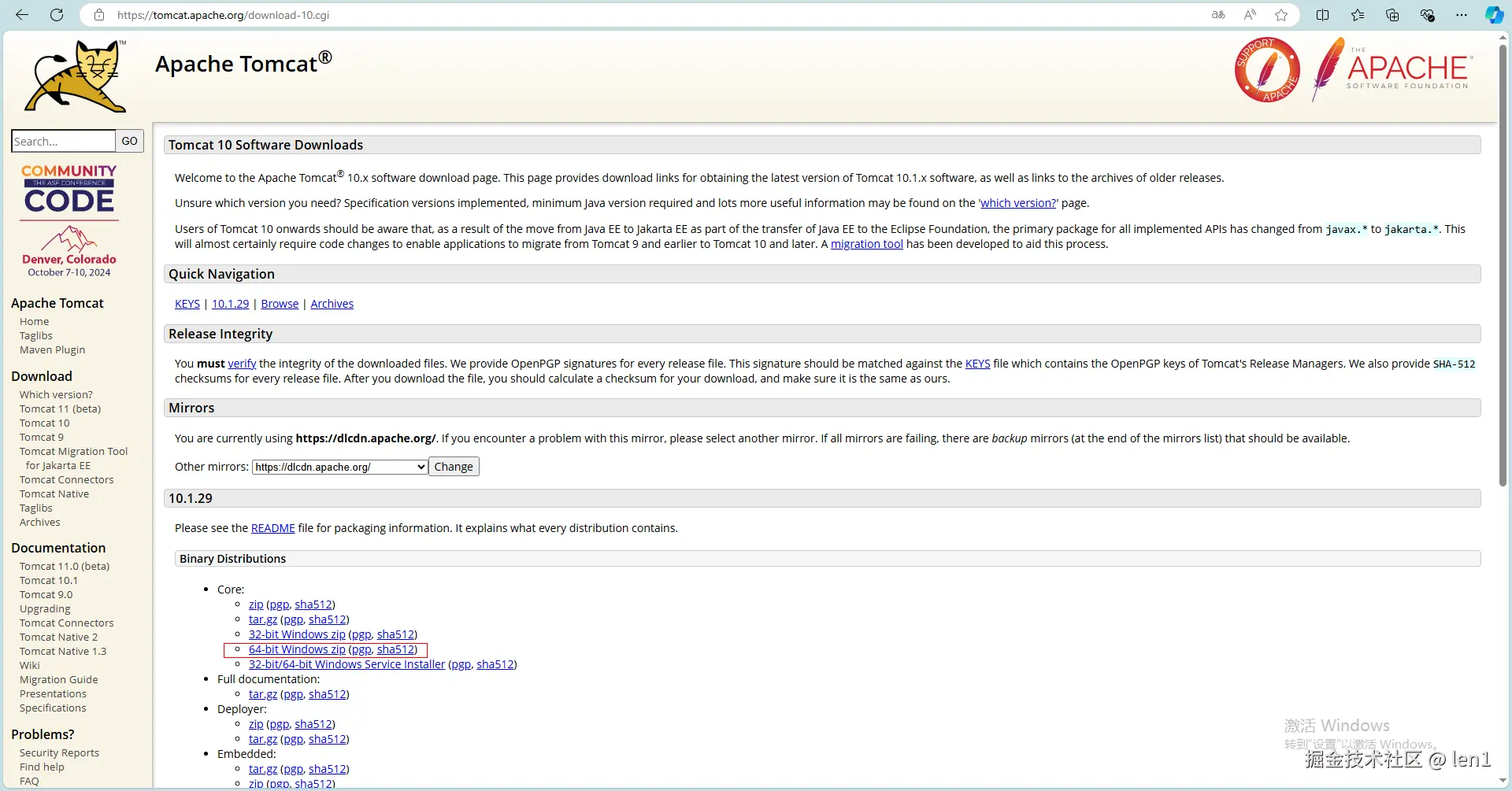The image size is (1512, 791).
Task: Open Tomcat 9.0 documentation in the sidebar
Action: [x=46, y=595]
